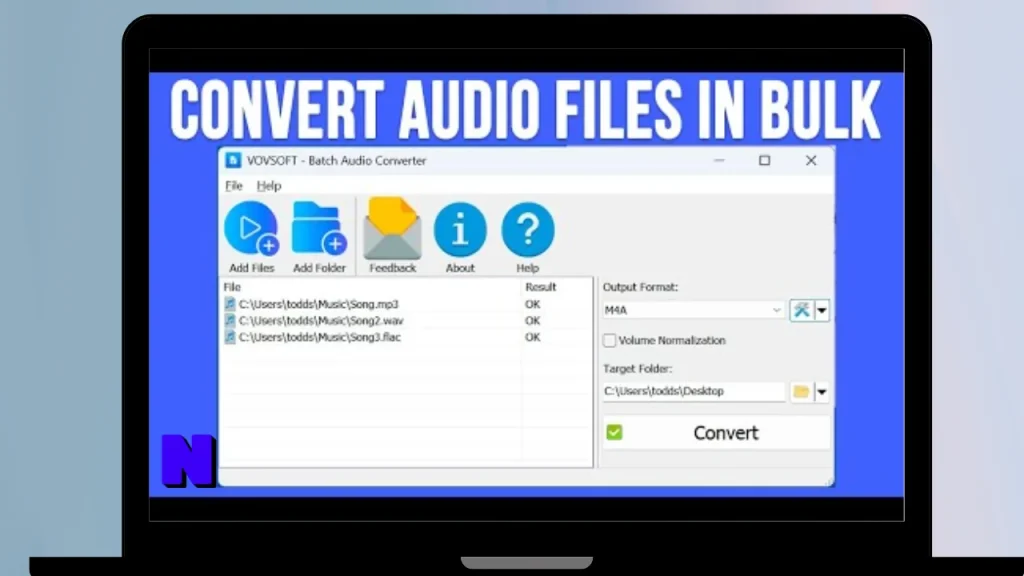1024x576 pixels.
Task: Click the Song2.wav file icon
Action: click(x=230, y=321)
